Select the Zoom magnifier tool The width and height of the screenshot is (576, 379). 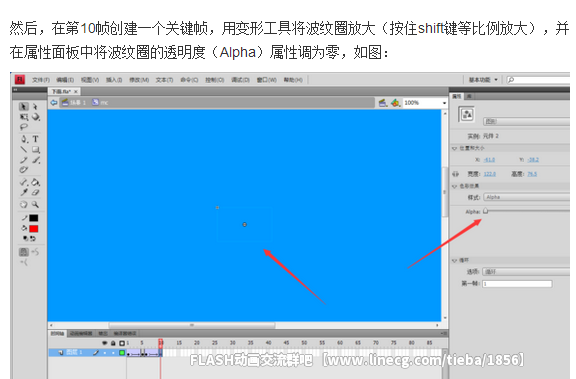pos(35,205)
